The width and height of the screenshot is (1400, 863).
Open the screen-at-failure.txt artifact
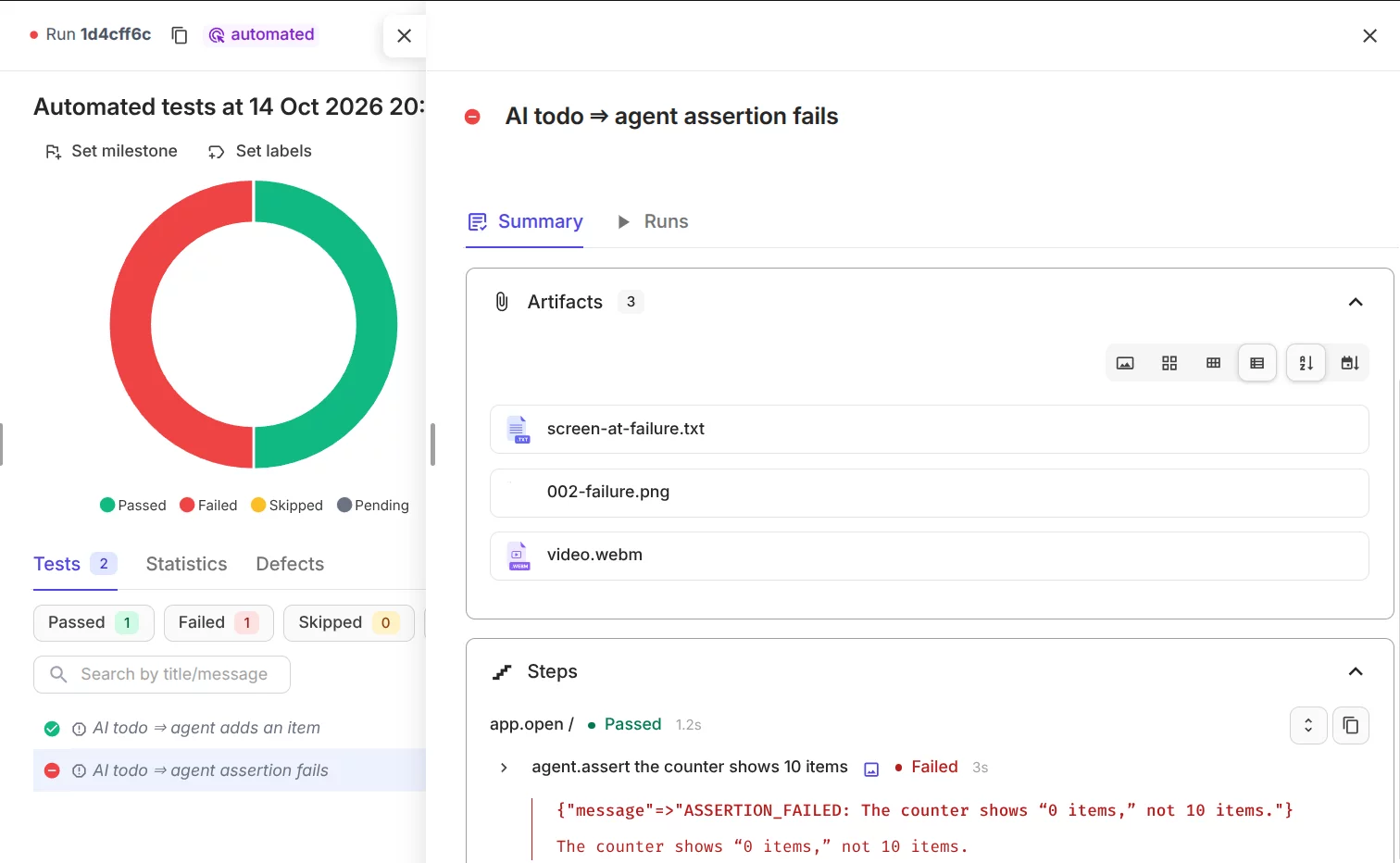[x=930, y=429]
